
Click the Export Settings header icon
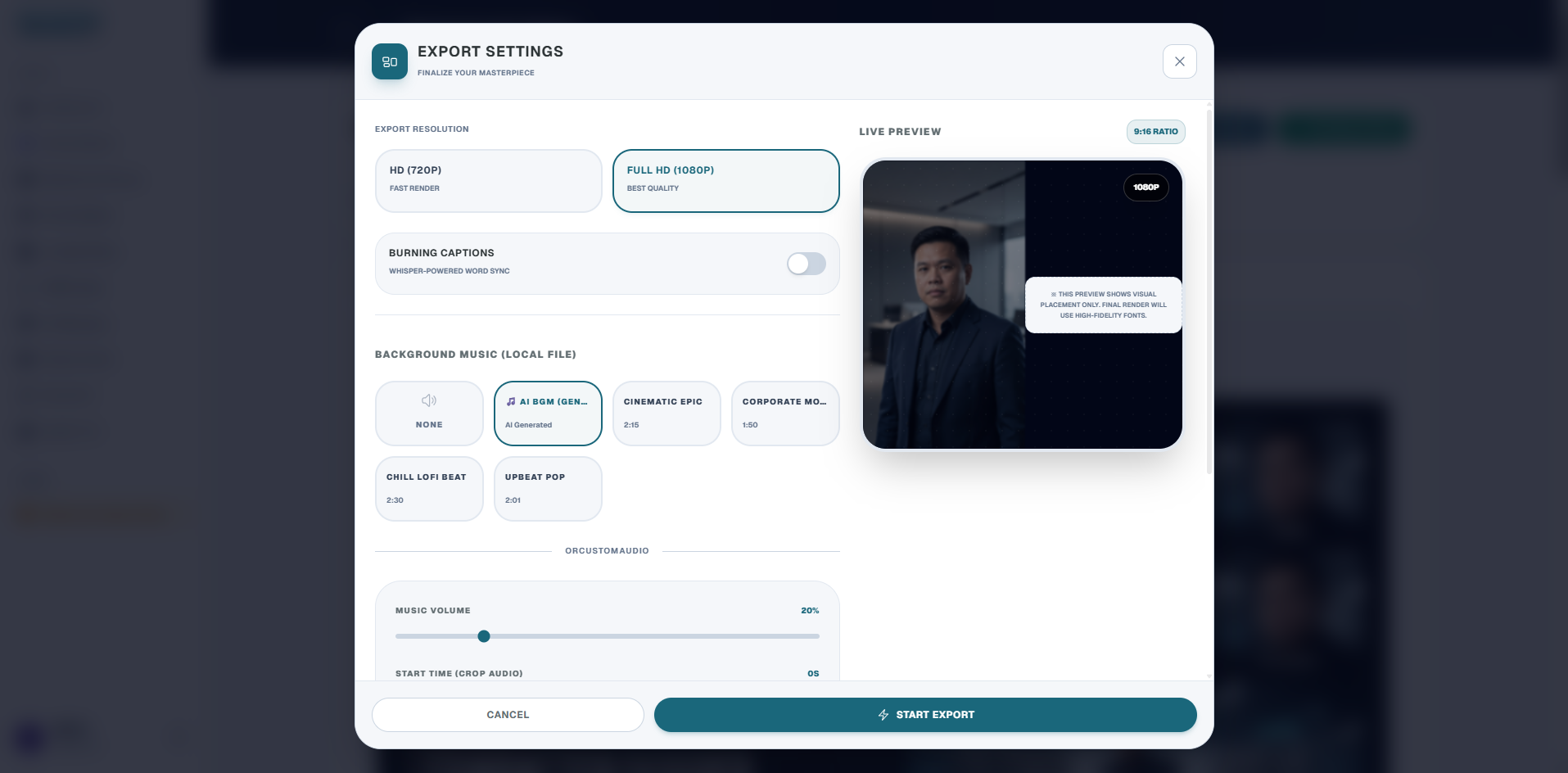(390, 61)
